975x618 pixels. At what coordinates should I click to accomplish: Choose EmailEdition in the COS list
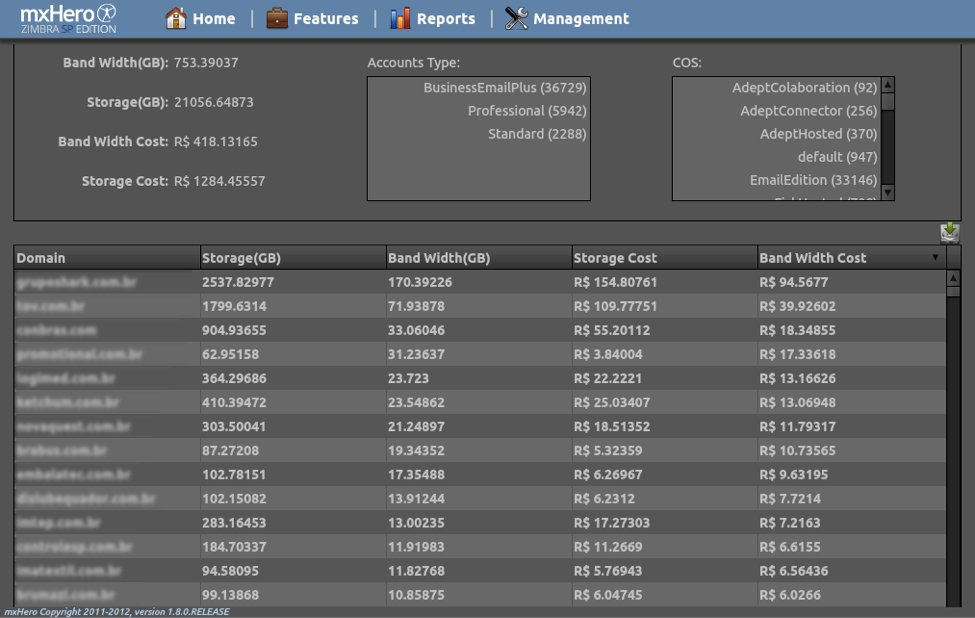(813, 180)
